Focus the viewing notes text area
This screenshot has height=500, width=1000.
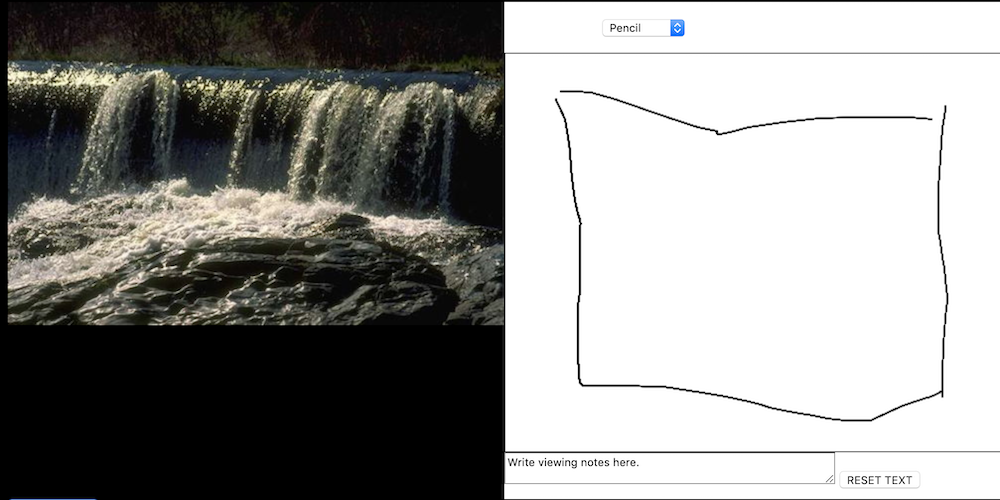669,467
